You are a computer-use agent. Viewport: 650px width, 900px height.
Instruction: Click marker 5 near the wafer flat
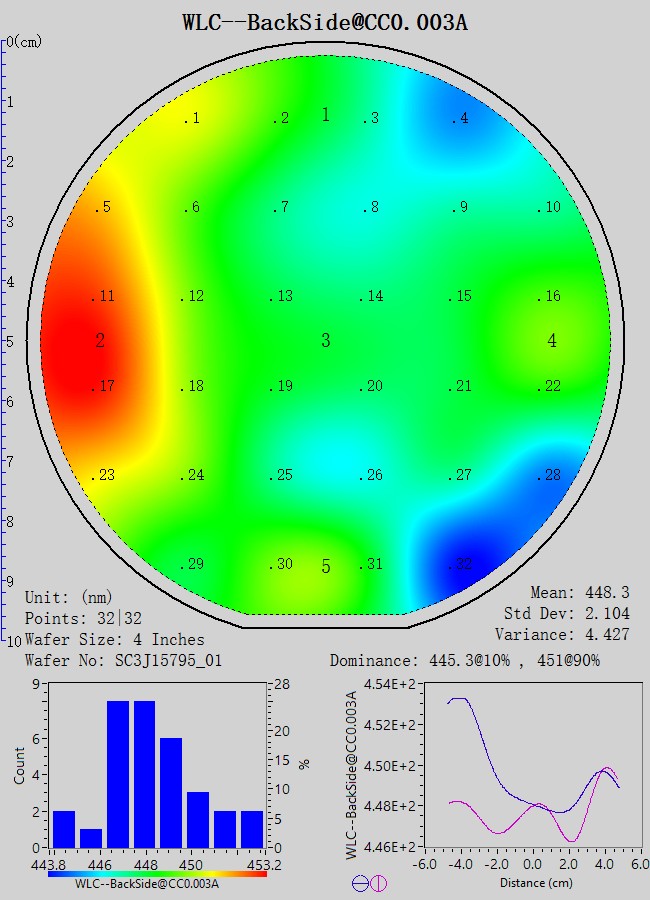click(325, 567)
